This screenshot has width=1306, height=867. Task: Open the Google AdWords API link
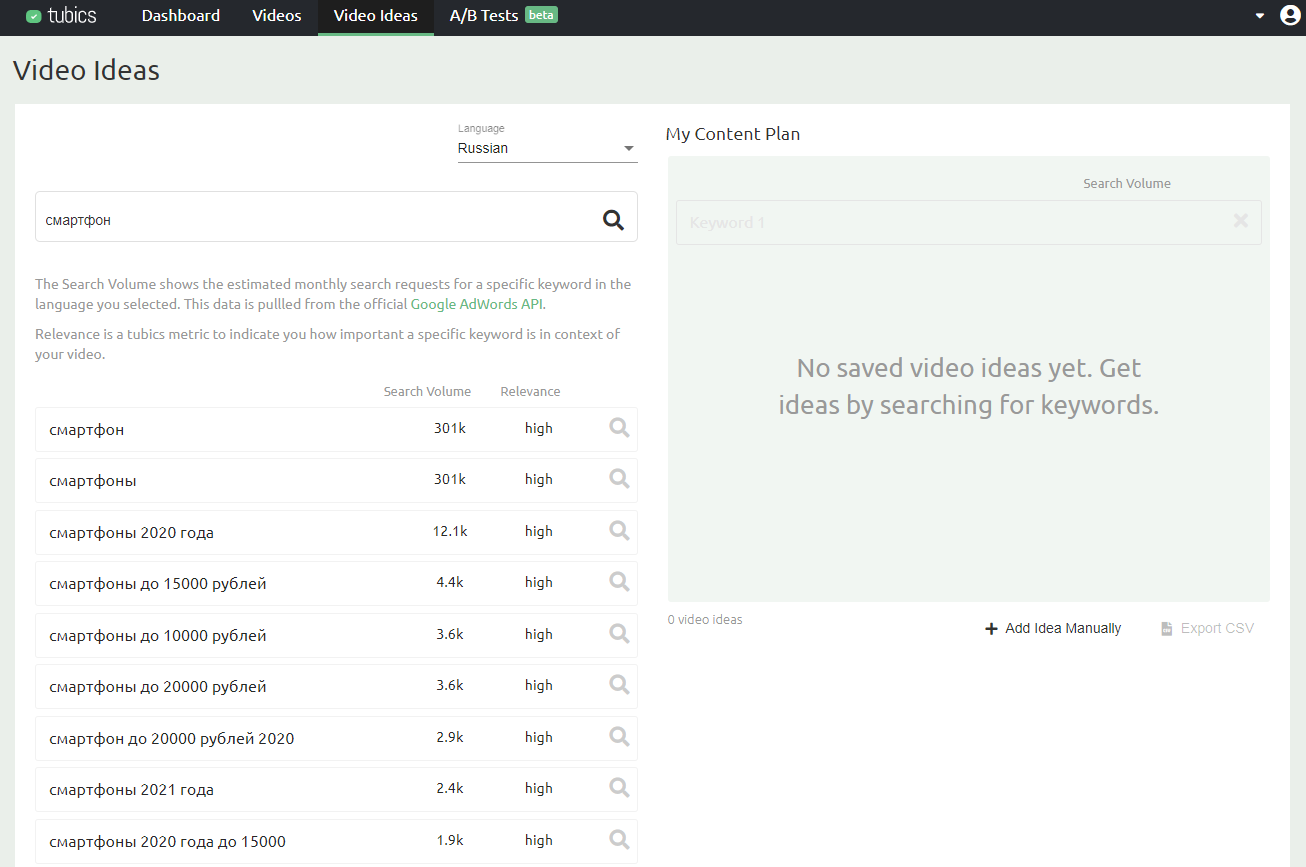[477, 304]
